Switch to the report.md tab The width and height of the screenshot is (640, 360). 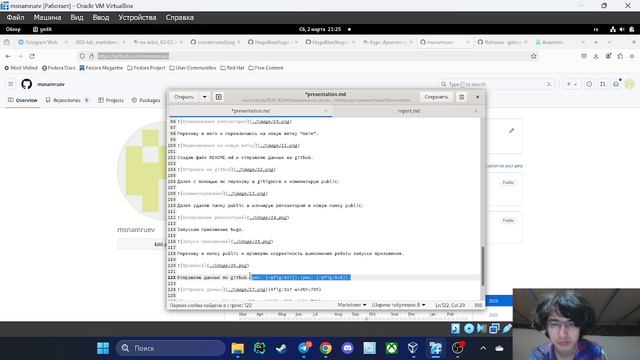(x=409, y=111)
